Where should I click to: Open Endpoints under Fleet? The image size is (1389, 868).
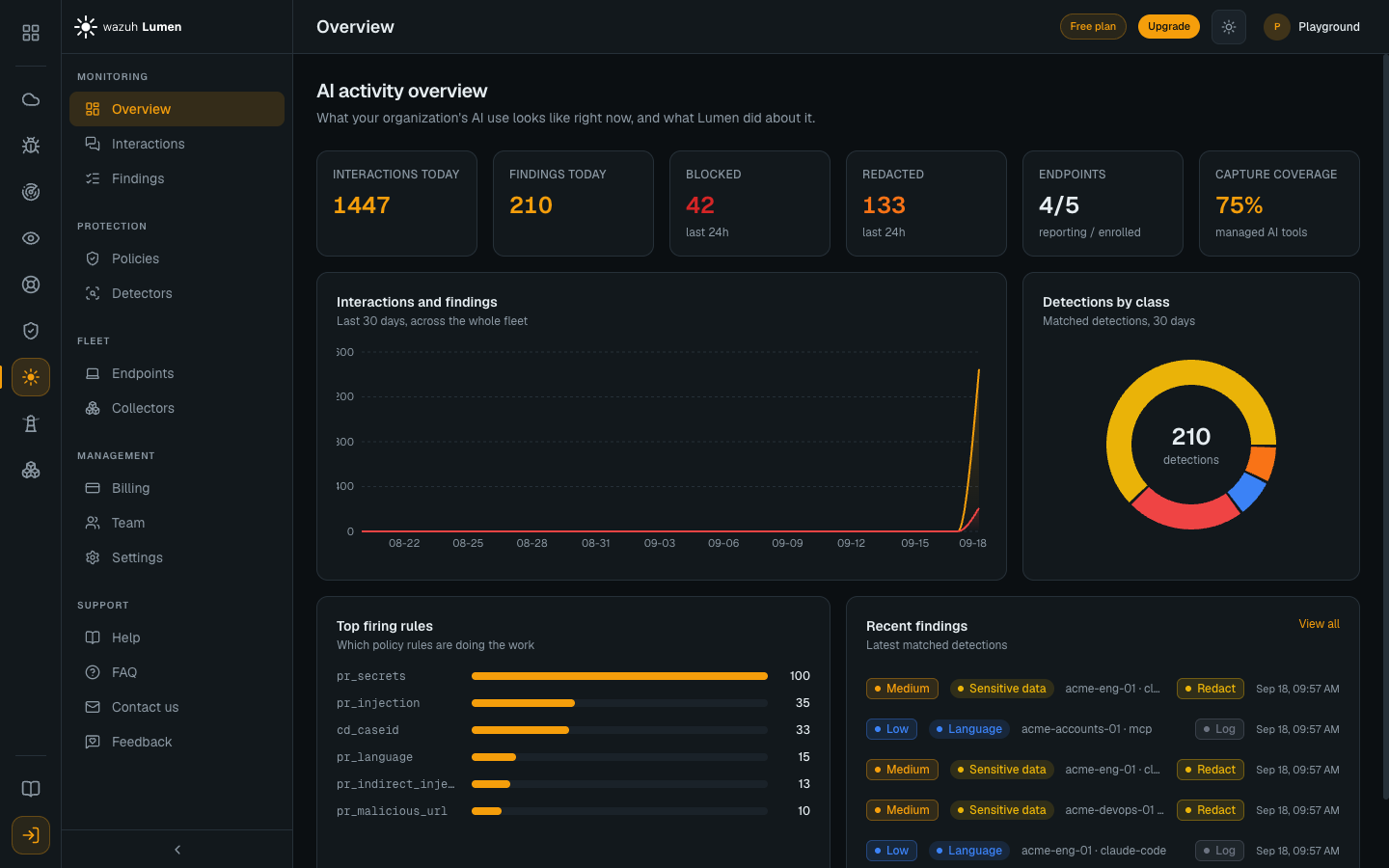pyautogui.click(x=177, y=373)
